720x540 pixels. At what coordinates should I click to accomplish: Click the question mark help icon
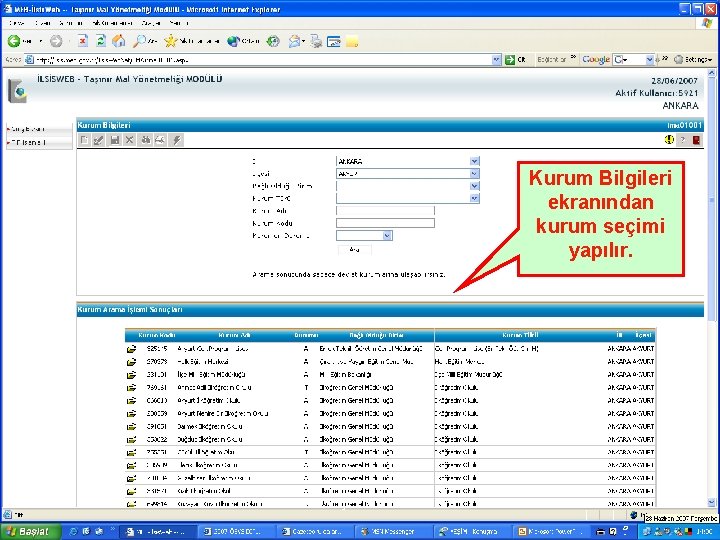tap(683, 140)
